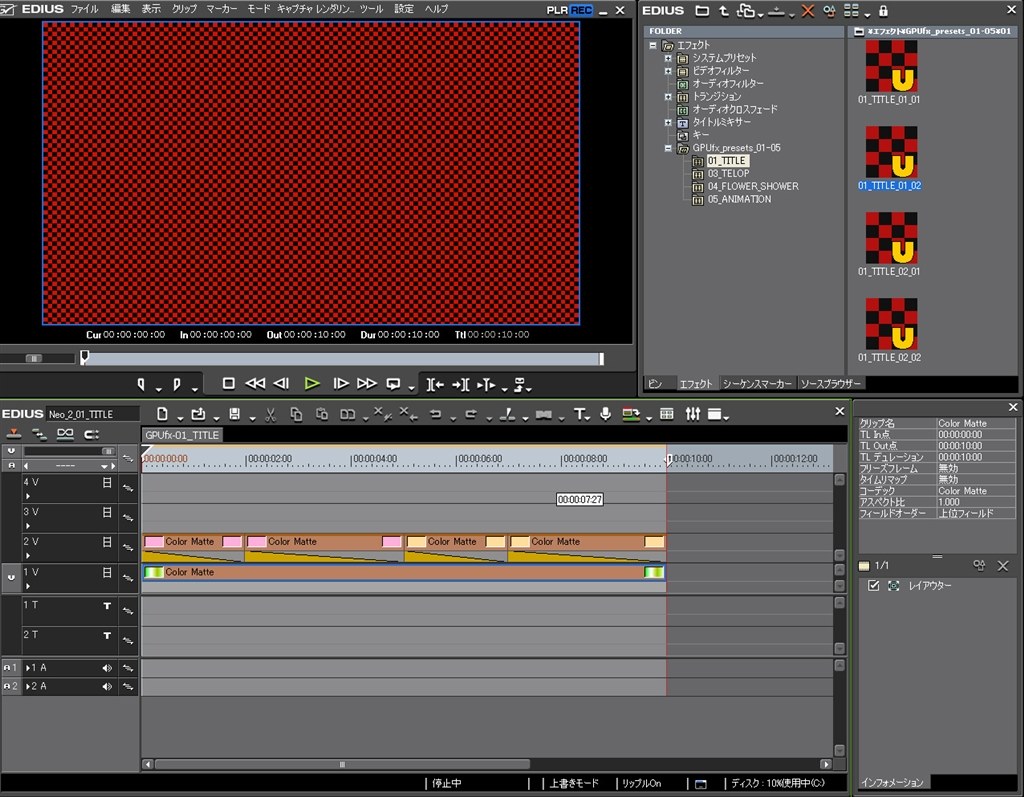Open the Title creation 'T' tool
The height and width of the screenshot is (797, 1024).
579,414
